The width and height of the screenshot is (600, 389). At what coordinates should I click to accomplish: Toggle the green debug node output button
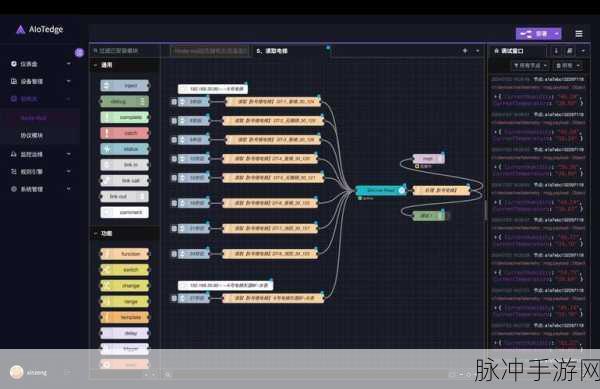pyautogui.click(x=447, y=216)
